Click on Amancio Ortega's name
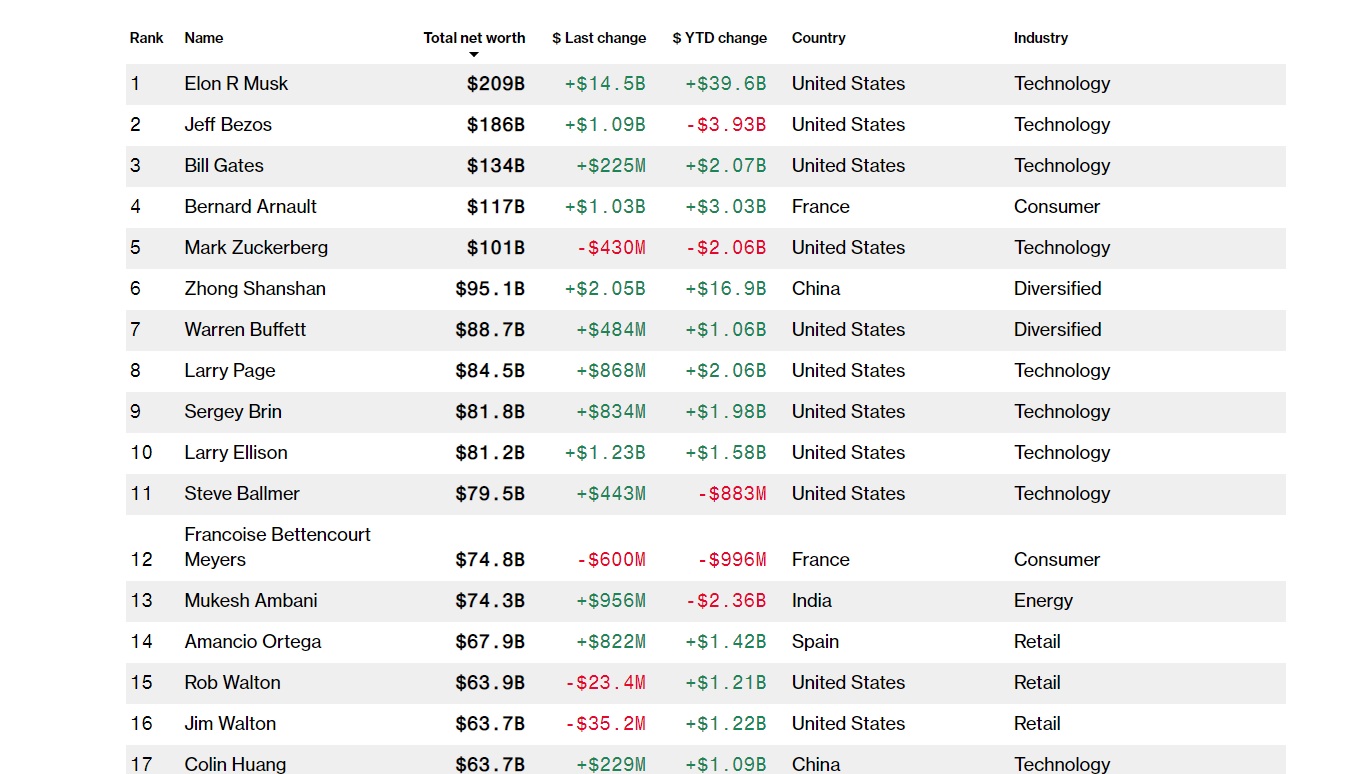This screenshot has height=774, width=1345. [253, 642]
